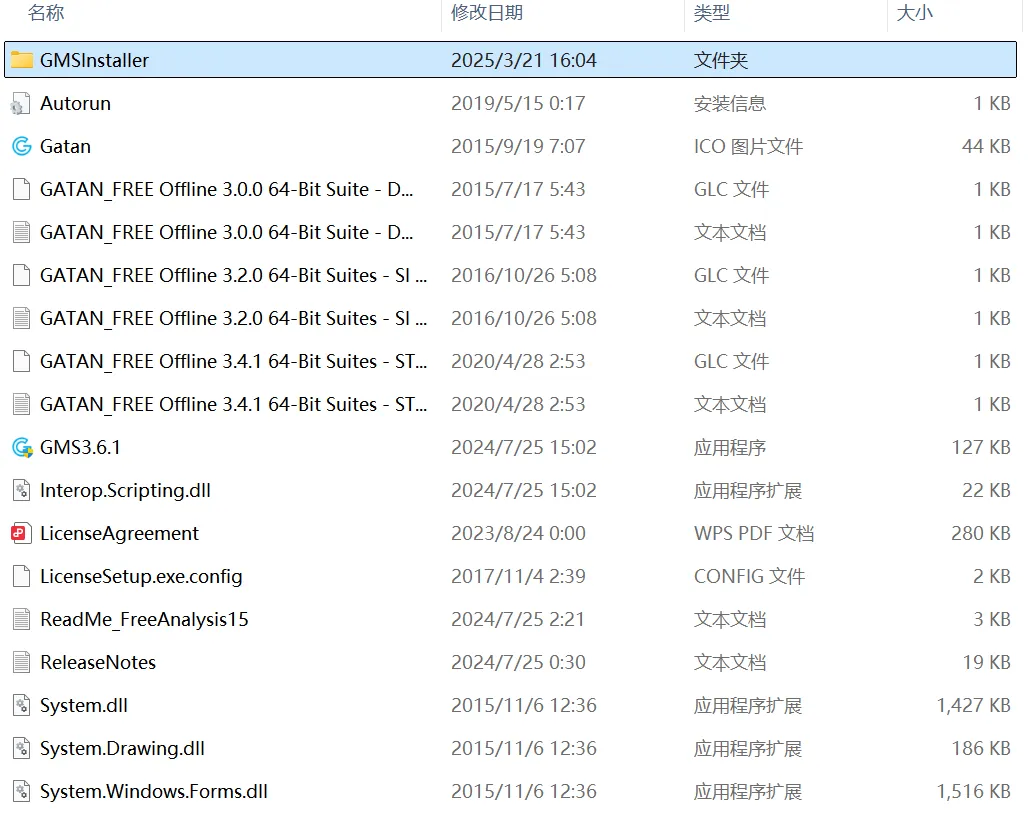Select the GMSInstaller folder name
Image resolution: width=1033 pixels, height=824 pixels.
click(94, 60)
